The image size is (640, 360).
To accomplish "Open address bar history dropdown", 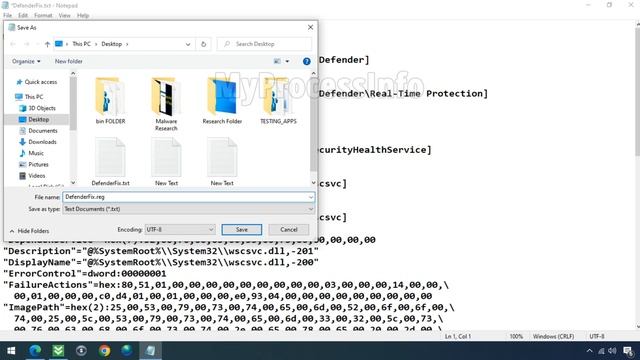I will coord(188,44).
